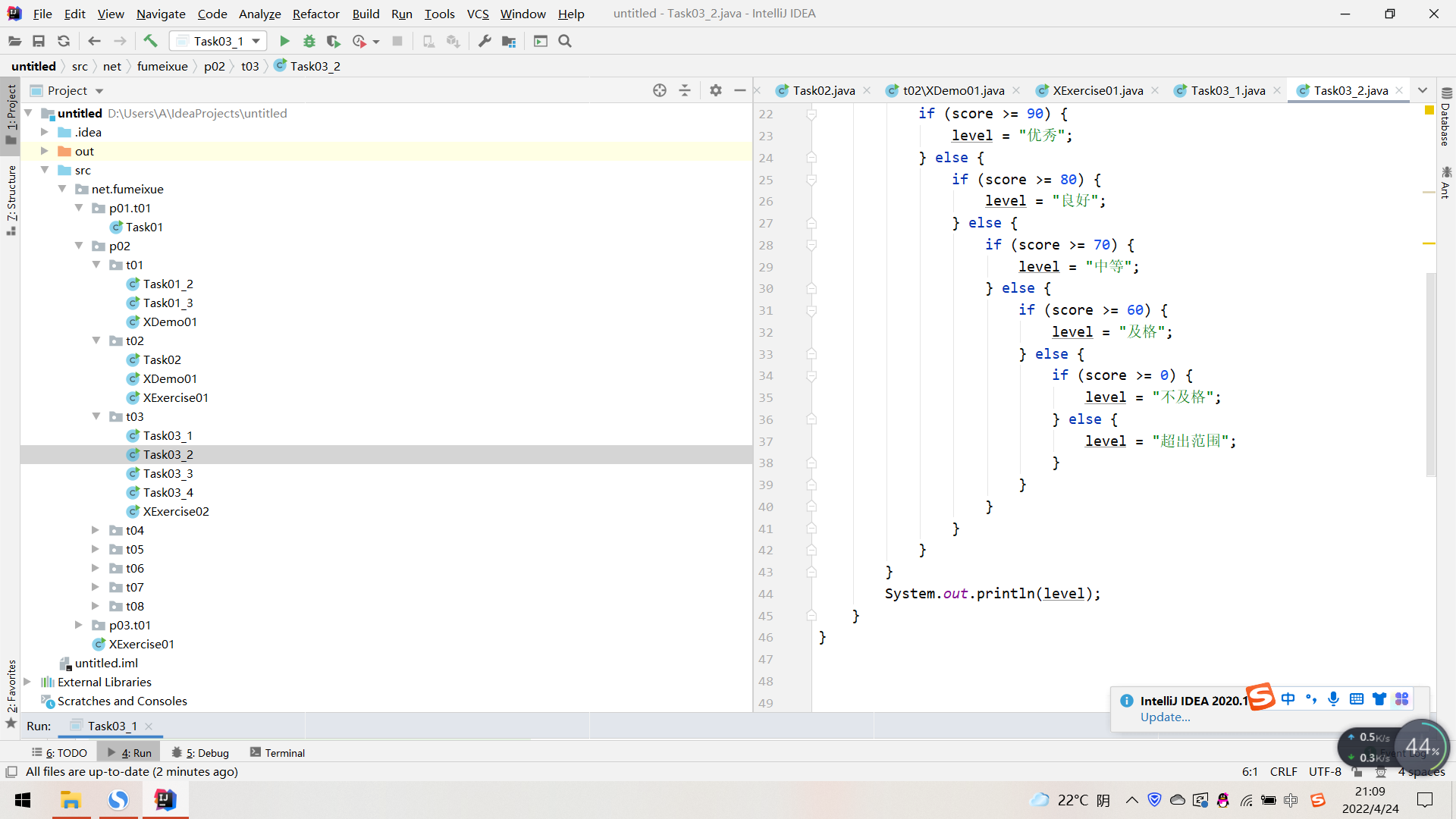
Task: Collapse the src folder
Action: 45,170
